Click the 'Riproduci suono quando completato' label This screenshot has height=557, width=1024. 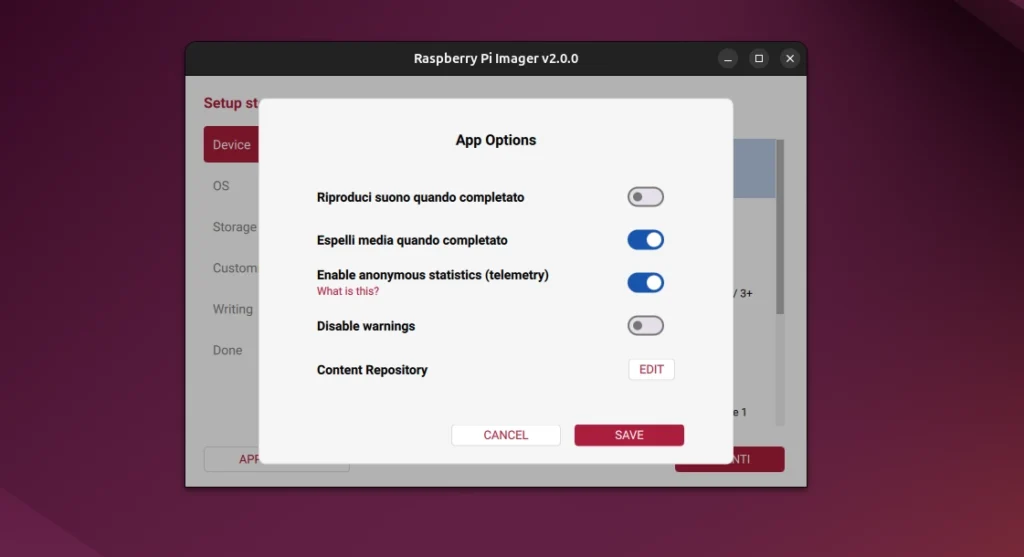(x=421, y=197)
